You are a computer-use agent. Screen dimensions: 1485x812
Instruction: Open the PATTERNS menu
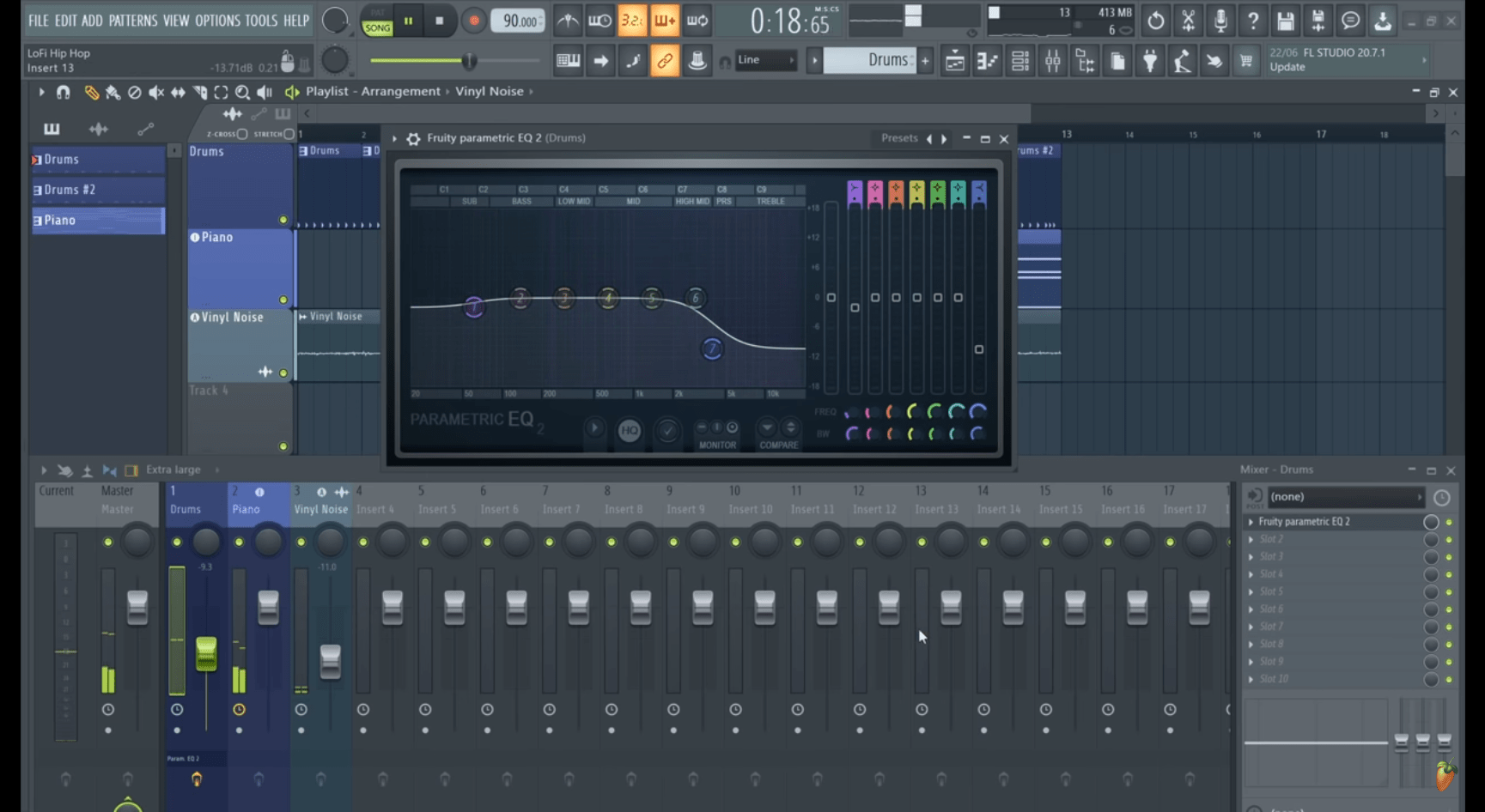coord(133,20)
